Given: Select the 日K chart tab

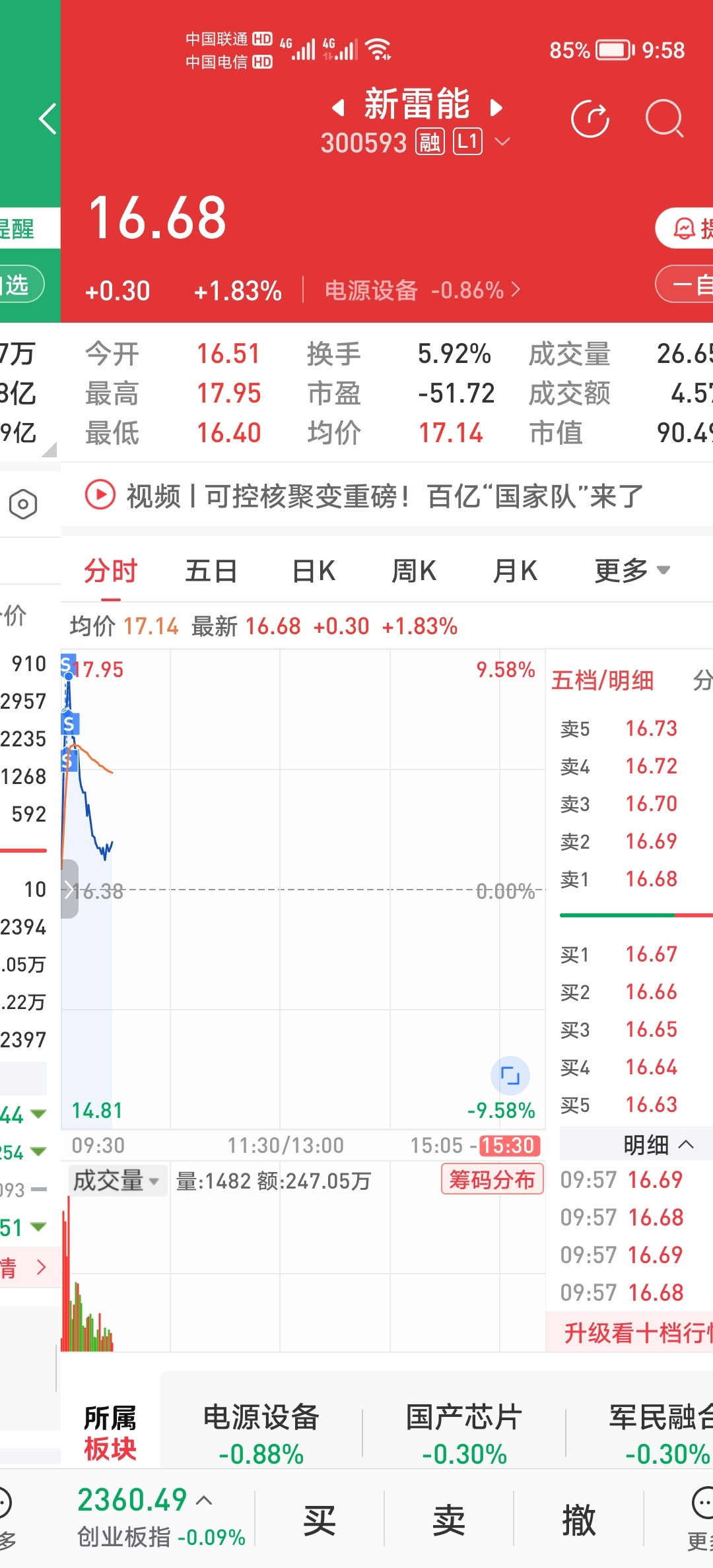Looking at the screenshot, I should pyautogui.click(x=314, y=571).
